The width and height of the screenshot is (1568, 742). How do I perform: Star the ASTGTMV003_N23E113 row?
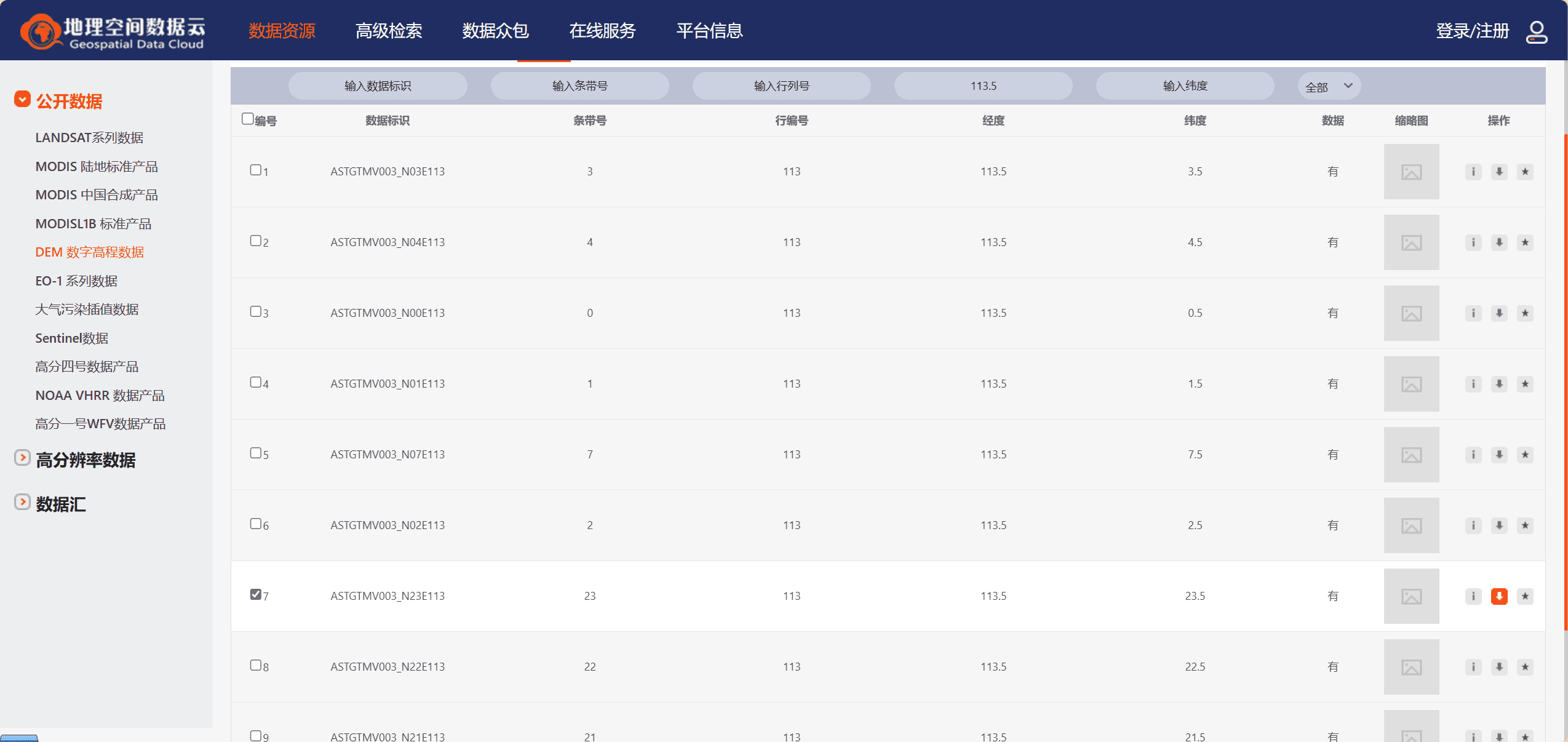[1525, 596]
